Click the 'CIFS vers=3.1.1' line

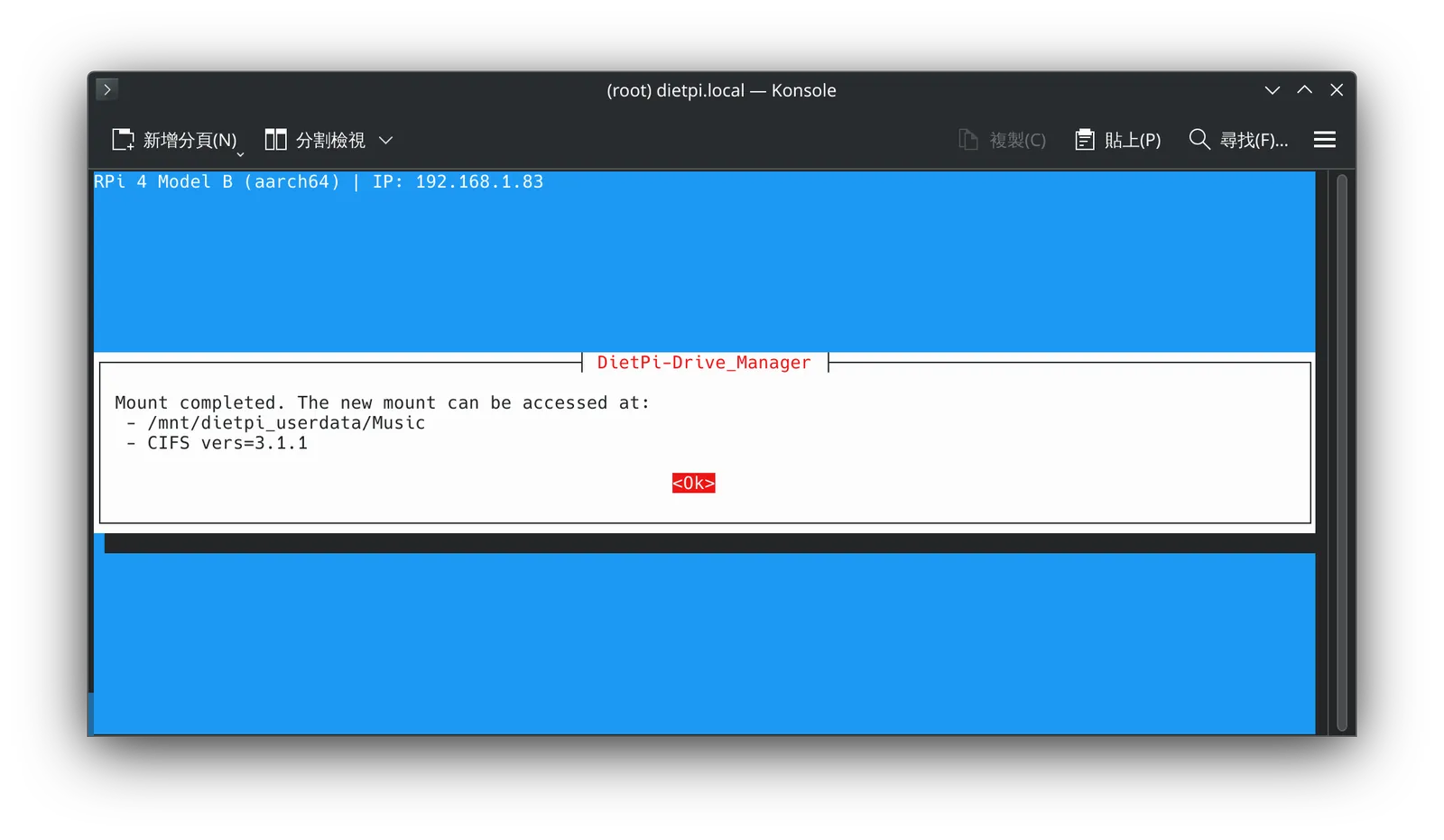tap(227, 443)
